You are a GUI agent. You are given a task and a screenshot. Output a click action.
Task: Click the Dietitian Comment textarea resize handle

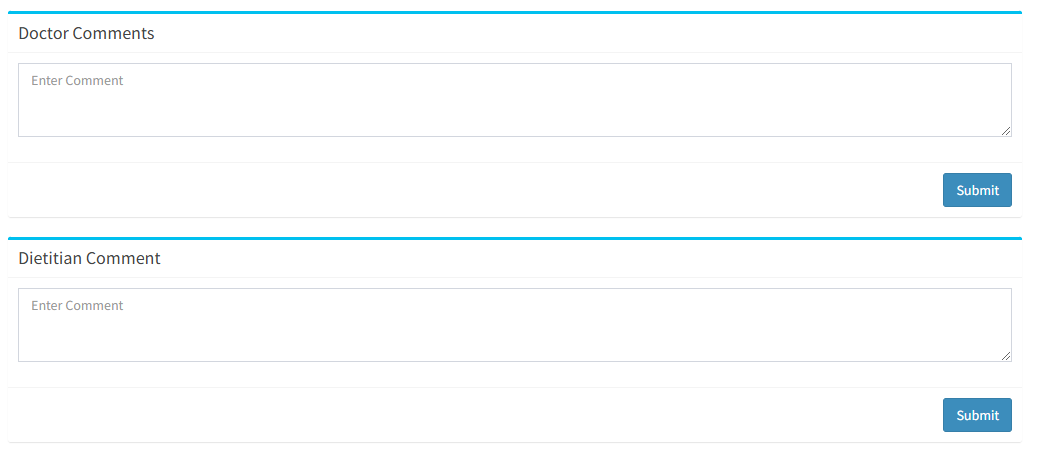[x=1005, y=356]
